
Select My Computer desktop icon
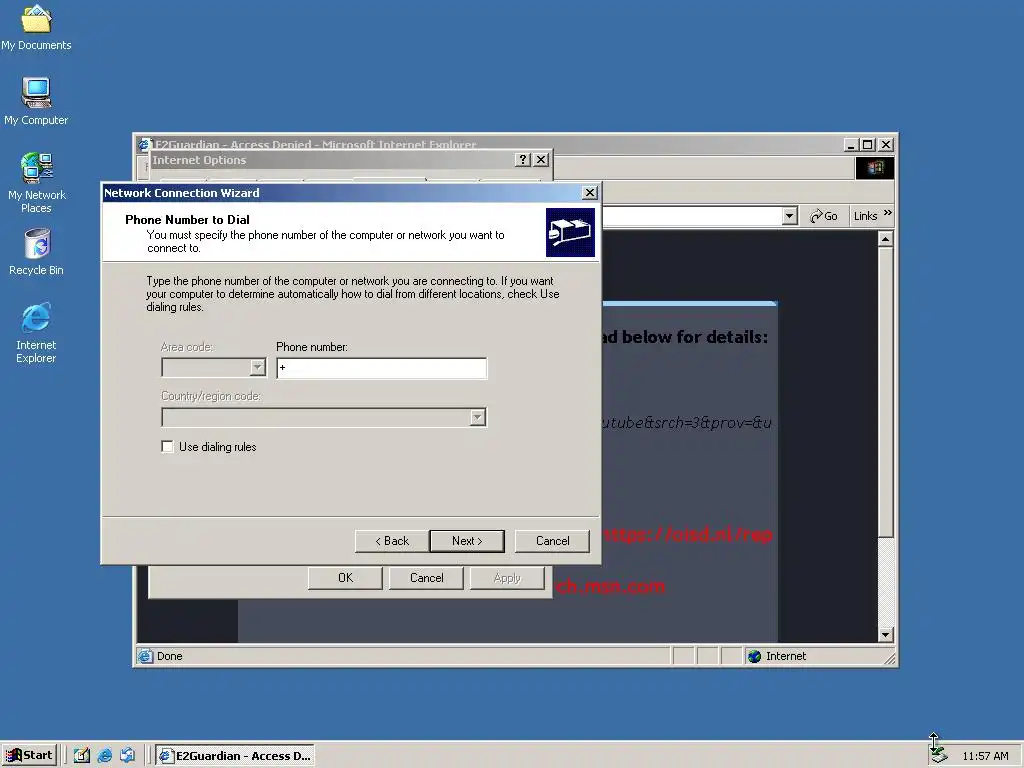(36, 101)
